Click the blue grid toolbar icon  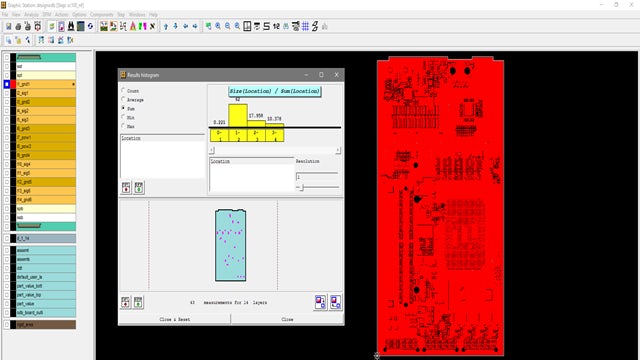tap(305, 27)
